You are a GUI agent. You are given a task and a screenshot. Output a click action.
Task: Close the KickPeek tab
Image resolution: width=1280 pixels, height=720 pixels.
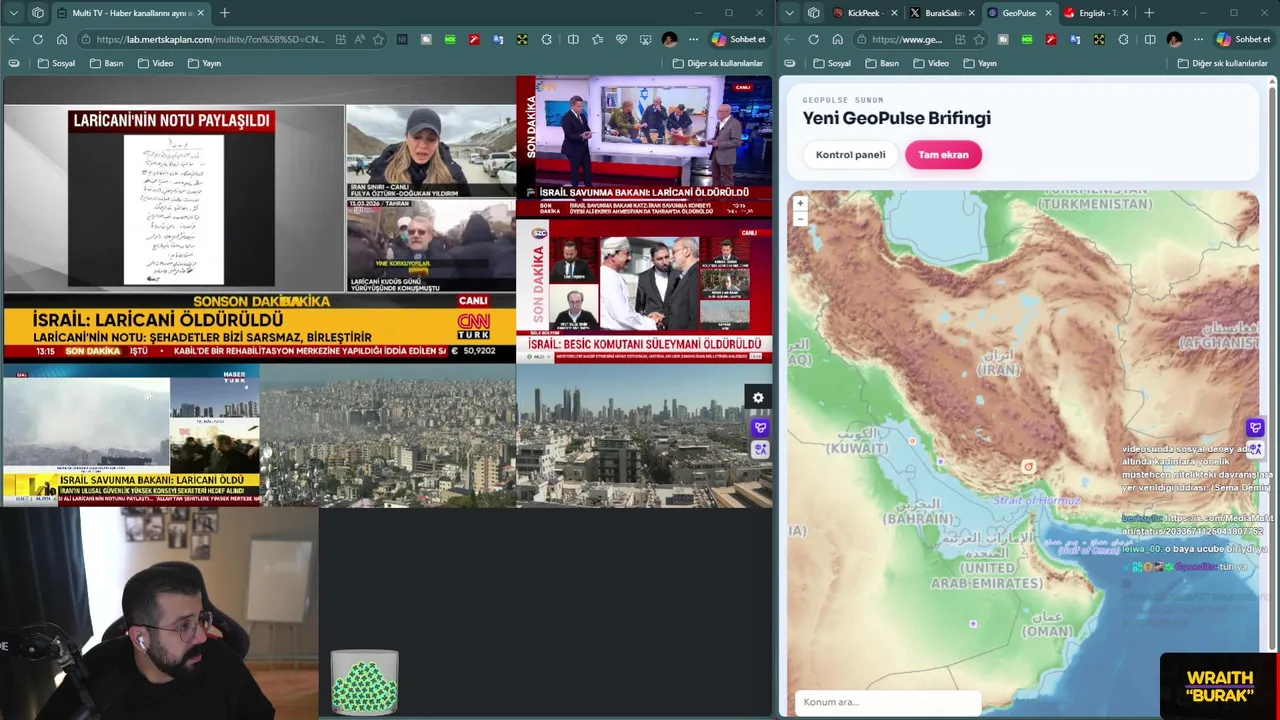pyautogui.click(x=893, y=13)
